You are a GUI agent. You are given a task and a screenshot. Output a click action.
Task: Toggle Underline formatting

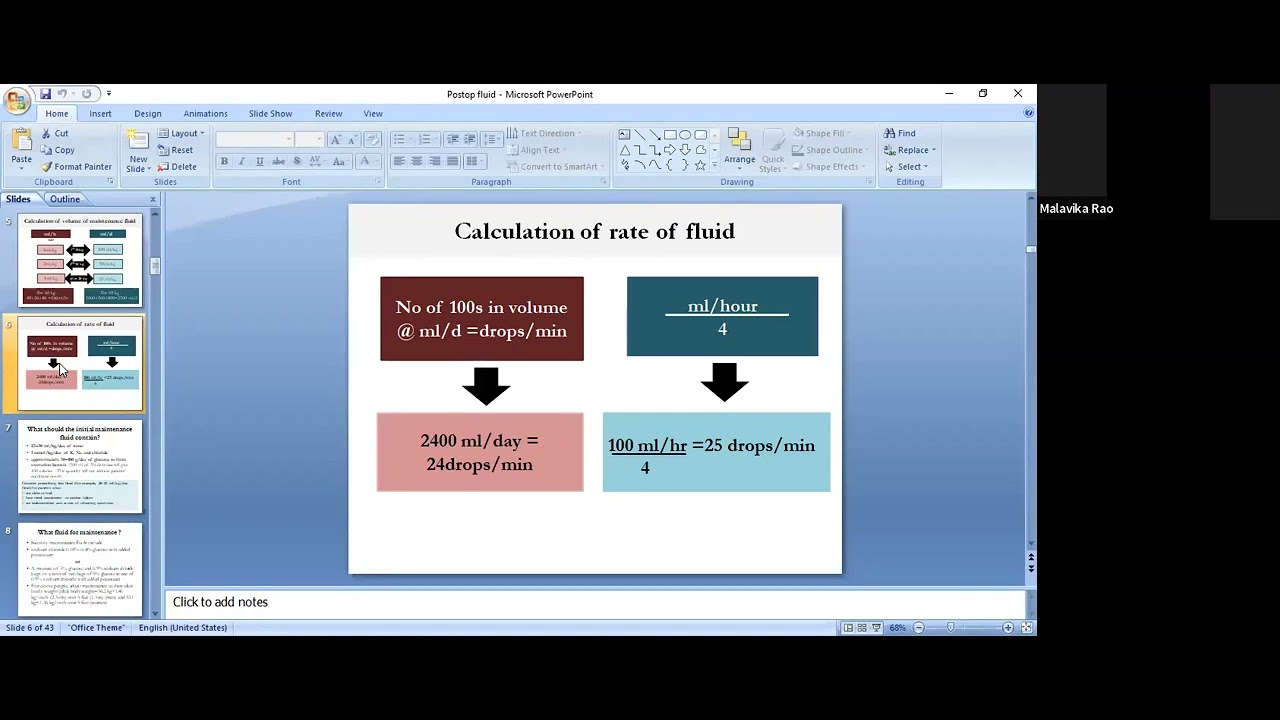coord(260,161)
